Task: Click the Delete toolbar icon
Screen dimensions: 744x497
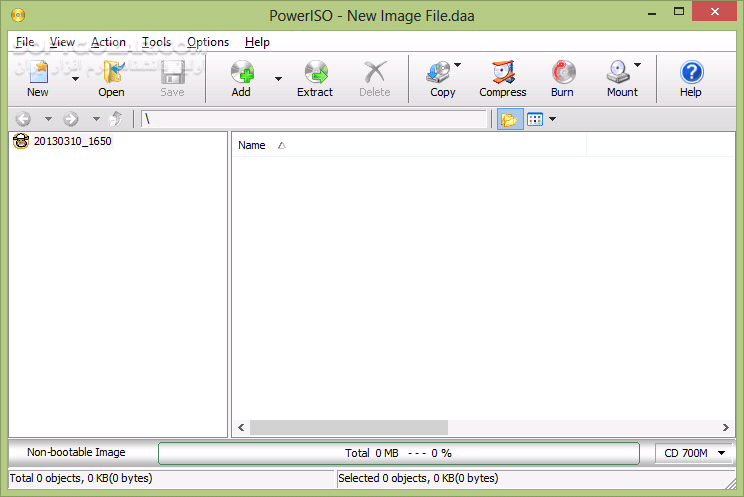Action: point(375,73)
